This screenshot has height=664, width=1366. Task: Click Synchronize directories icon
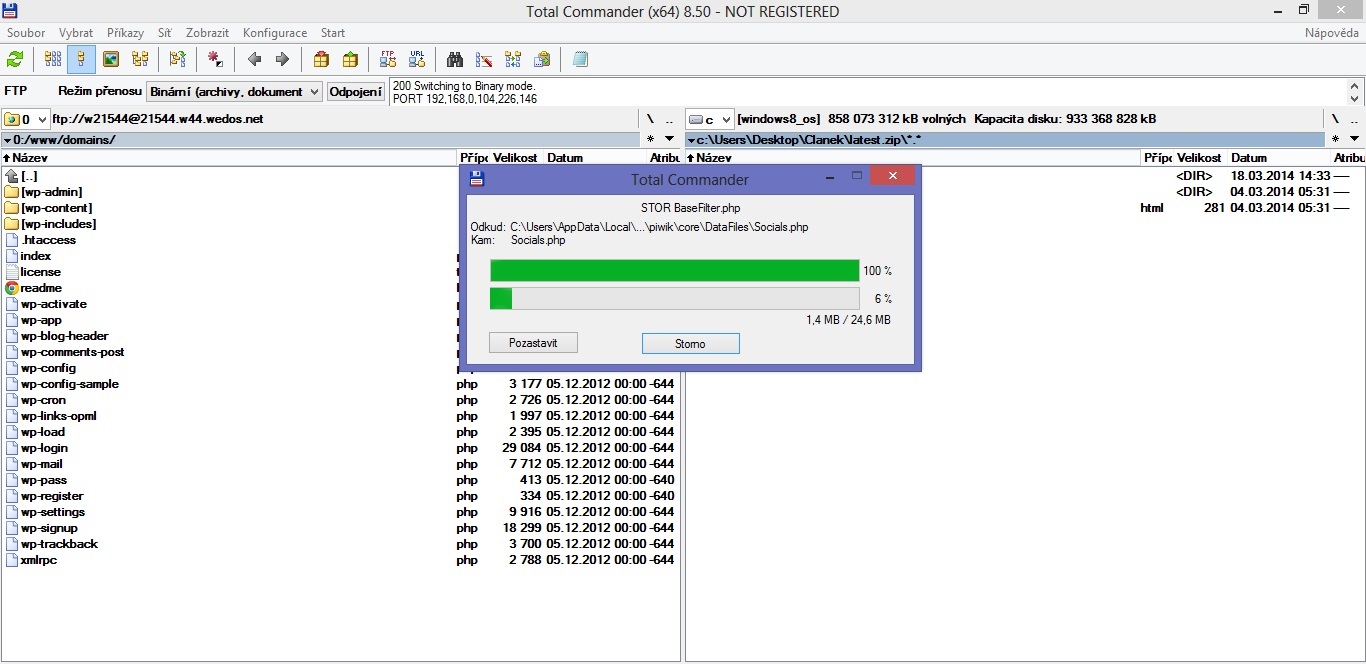[513, 59]
